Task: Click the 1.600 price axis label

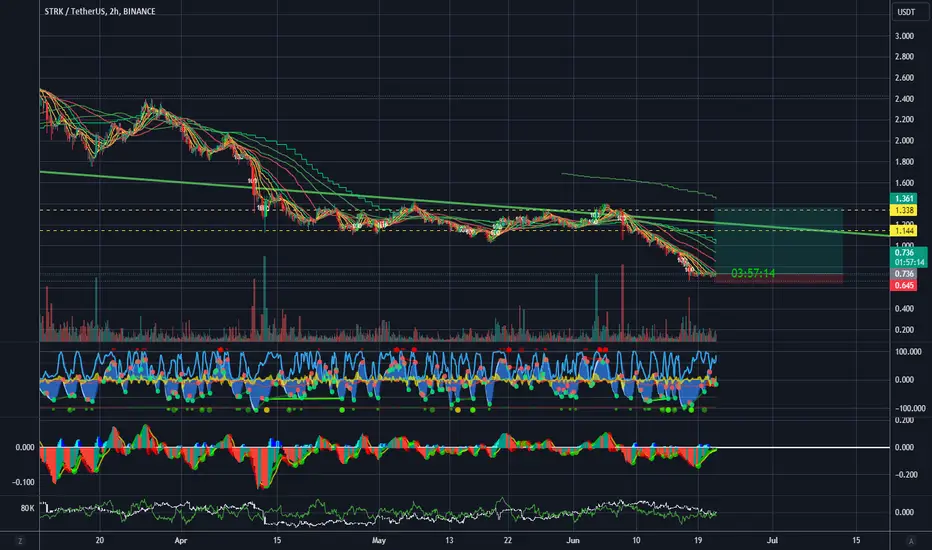Action: (904, 183)
